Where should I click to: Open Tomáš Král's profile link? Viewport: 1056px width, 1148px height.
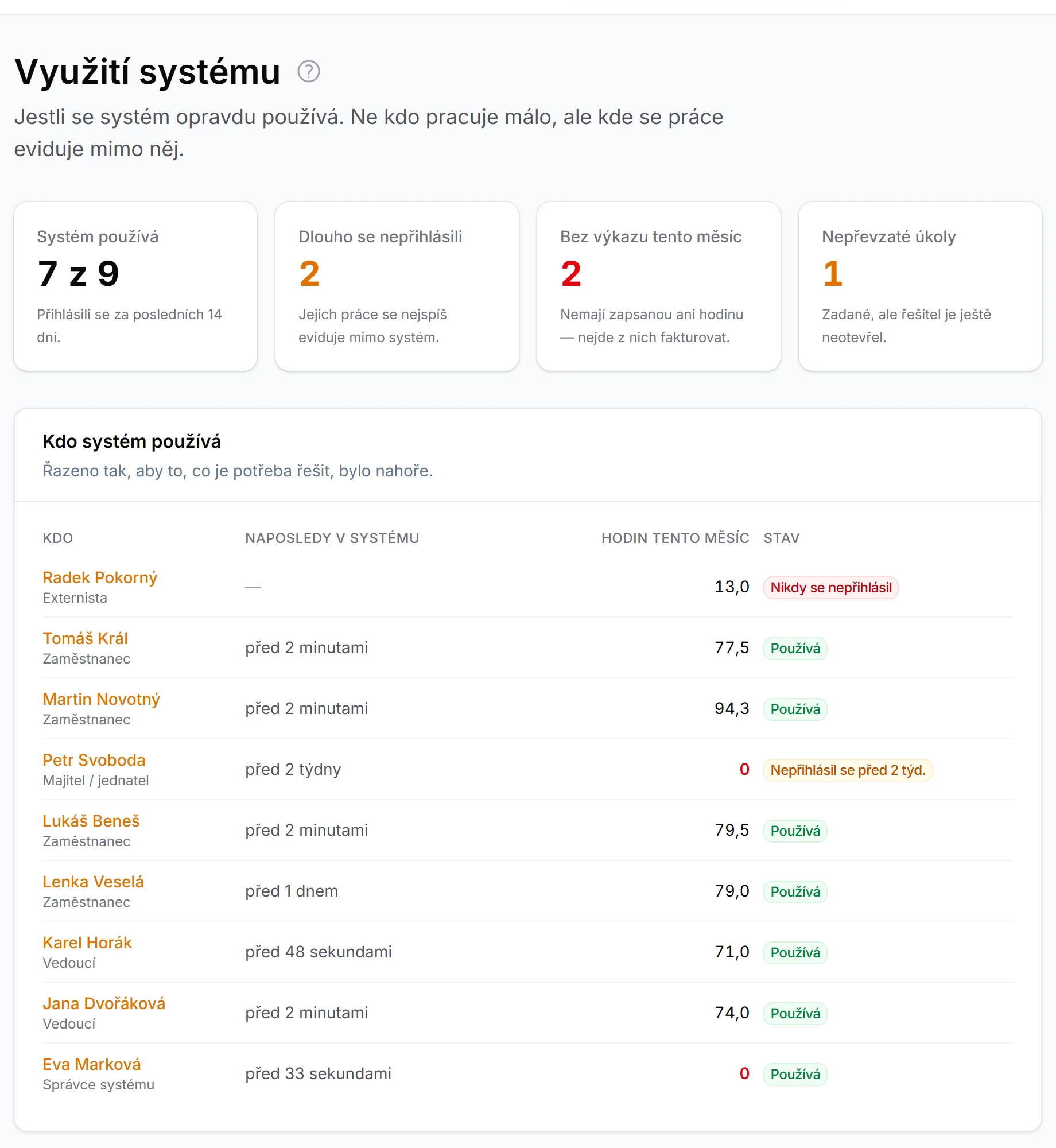pyautogui.click(x=85, y=638)
